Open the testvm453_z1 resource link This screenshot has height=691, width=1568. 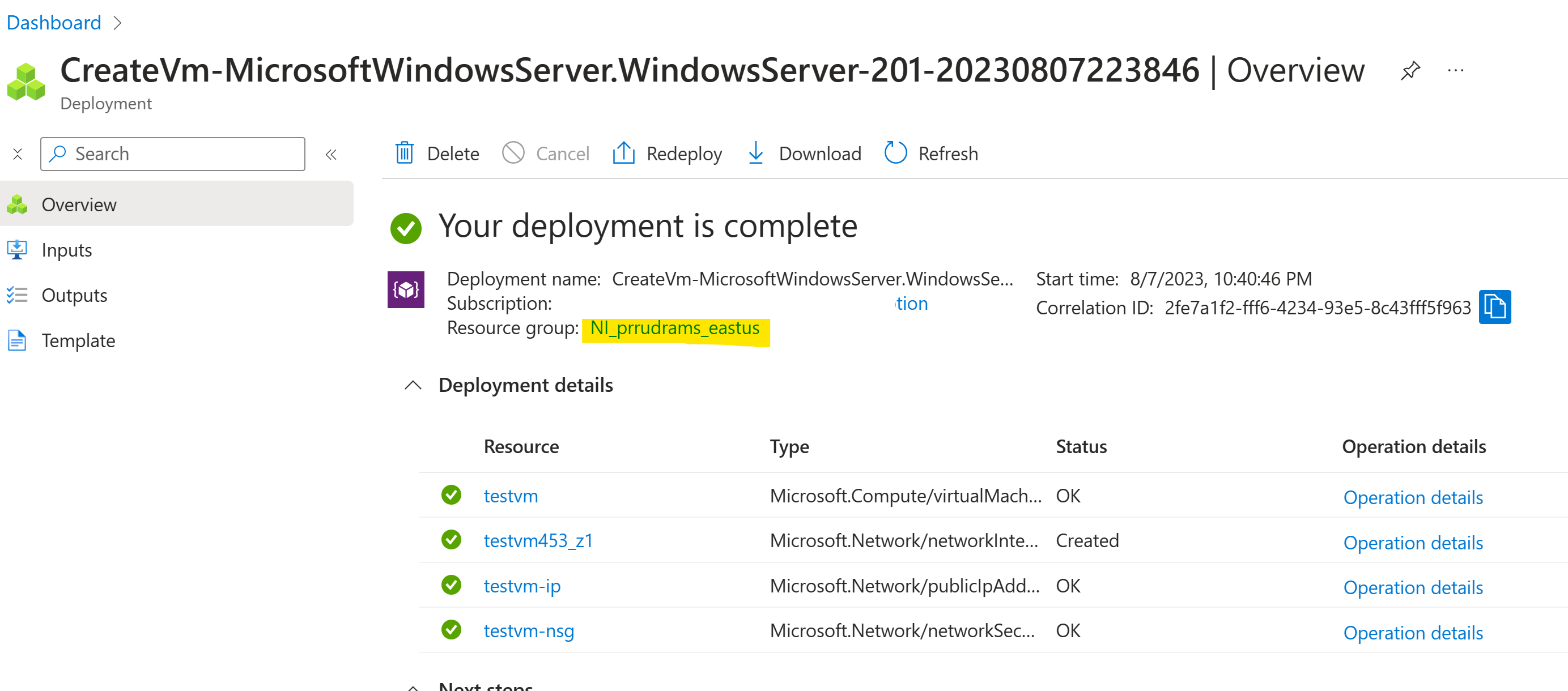click(538, 541)
